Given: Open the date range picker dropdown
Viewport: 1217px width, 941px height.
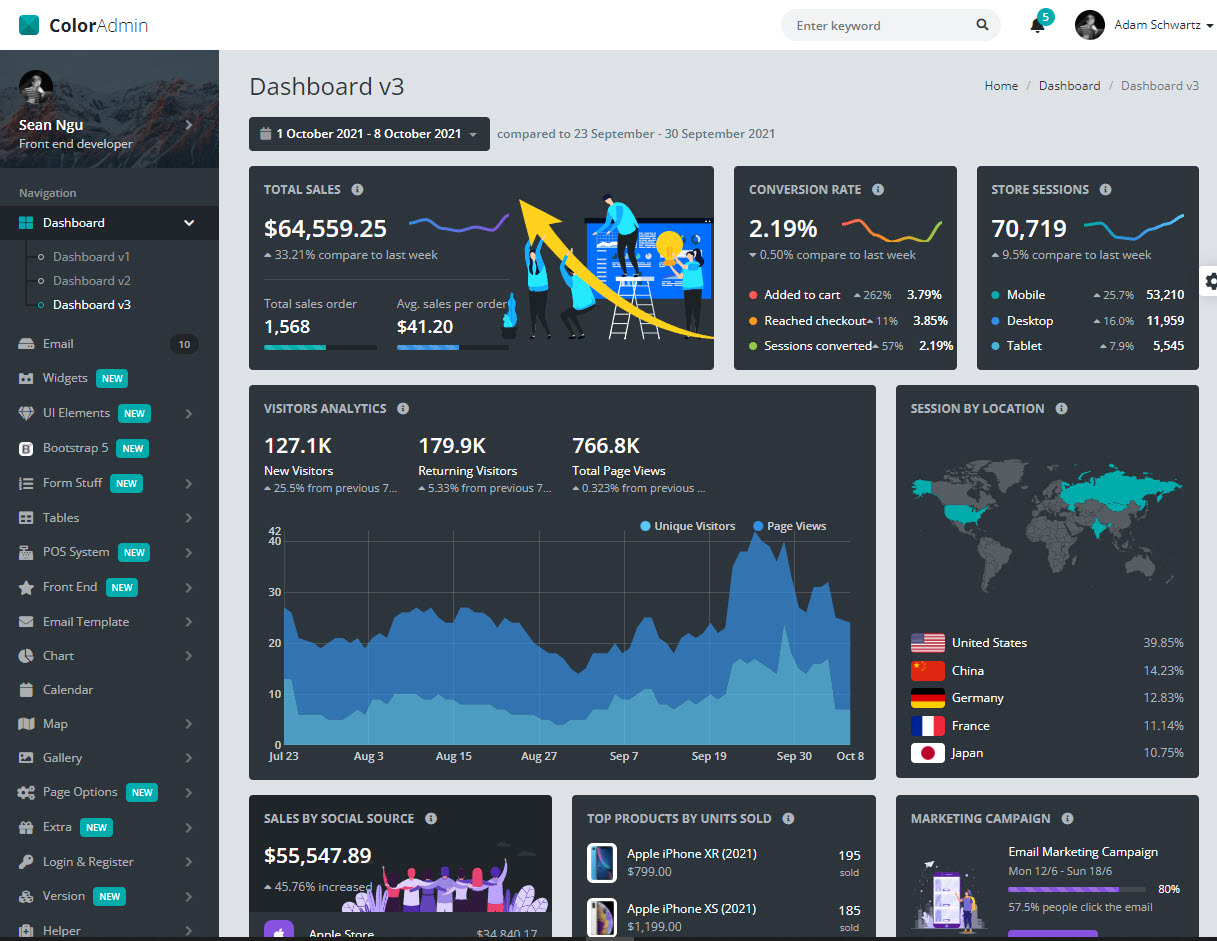Looking at the screenshot, I should click(369, 134).
